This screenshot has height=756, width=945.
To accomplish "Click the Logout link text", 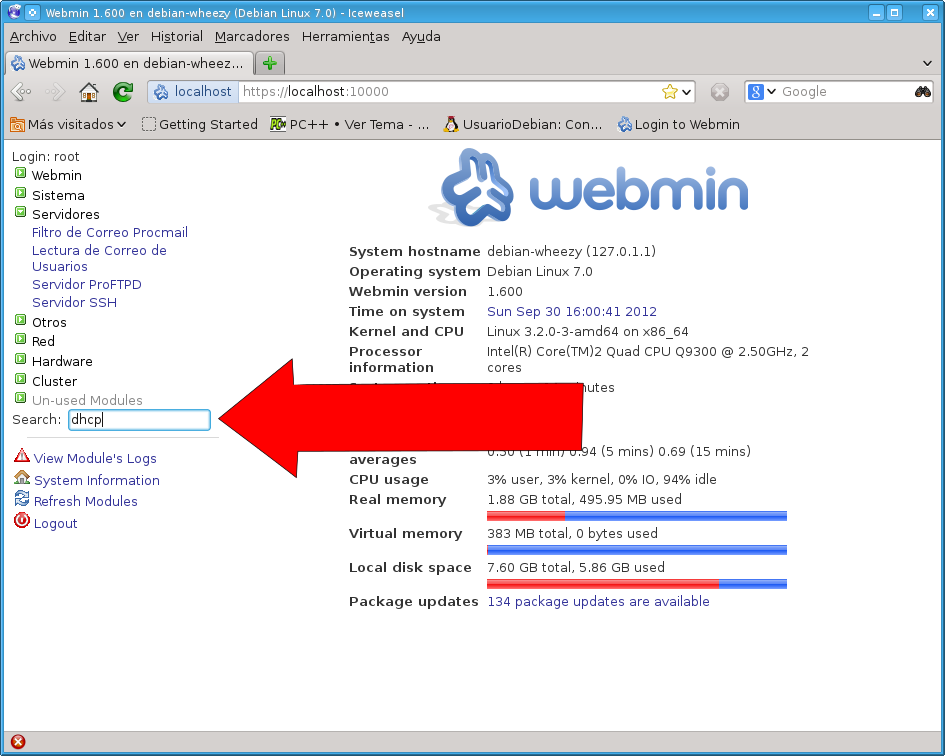I will (x=55, y=523).
